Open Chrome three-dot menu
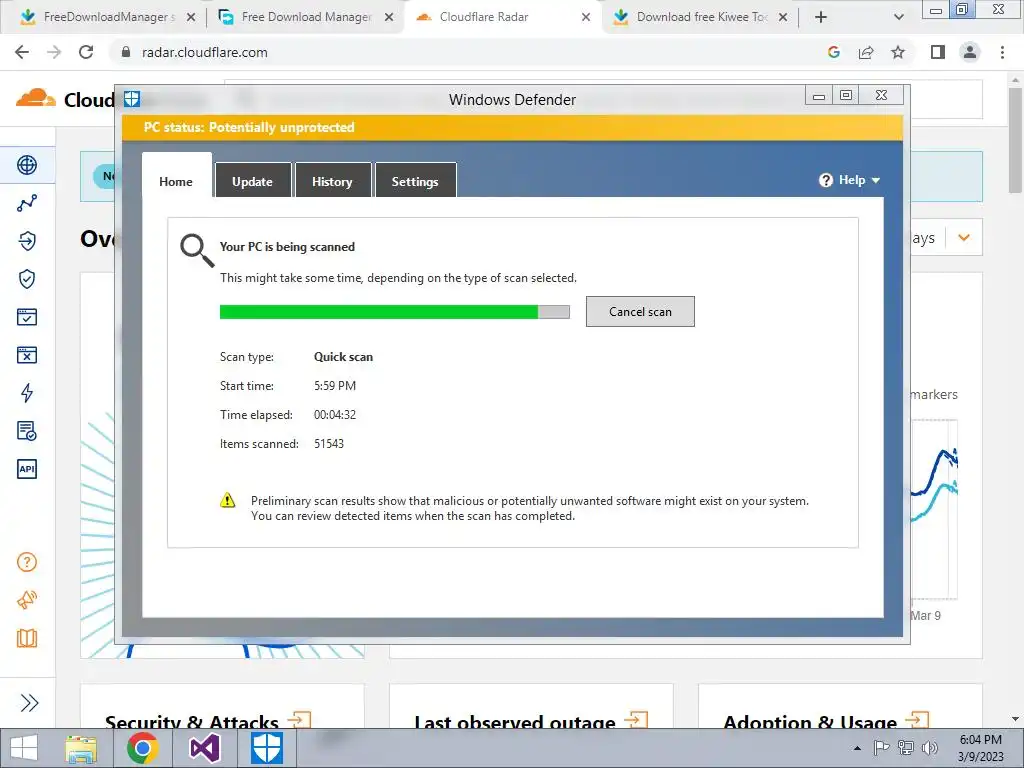Image resolution: width=1024 pixels, height=768 pixels. (x=1002, y=52)
